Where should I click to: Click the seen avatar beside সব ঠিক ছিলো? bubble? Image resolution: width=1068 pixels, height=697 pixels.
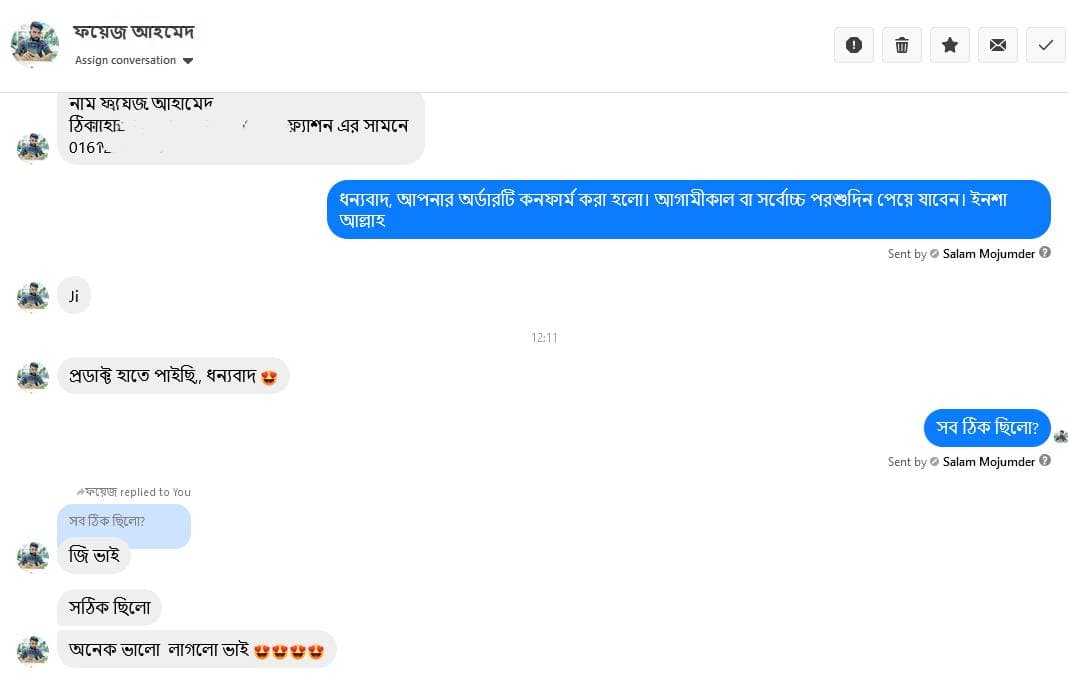[x=1060, y=436]
